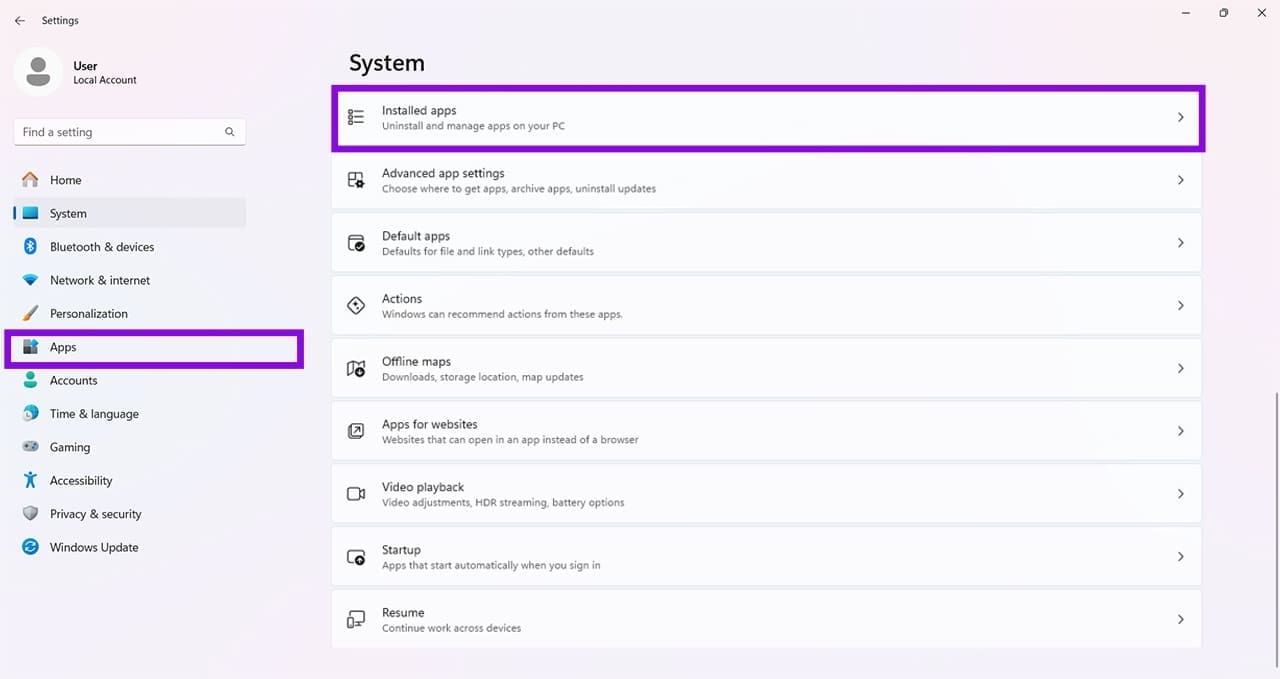The width and height of the screenshot is (1280, 679).
Task: Click the Accounts person icon
Action: click(x=30, y=380)
